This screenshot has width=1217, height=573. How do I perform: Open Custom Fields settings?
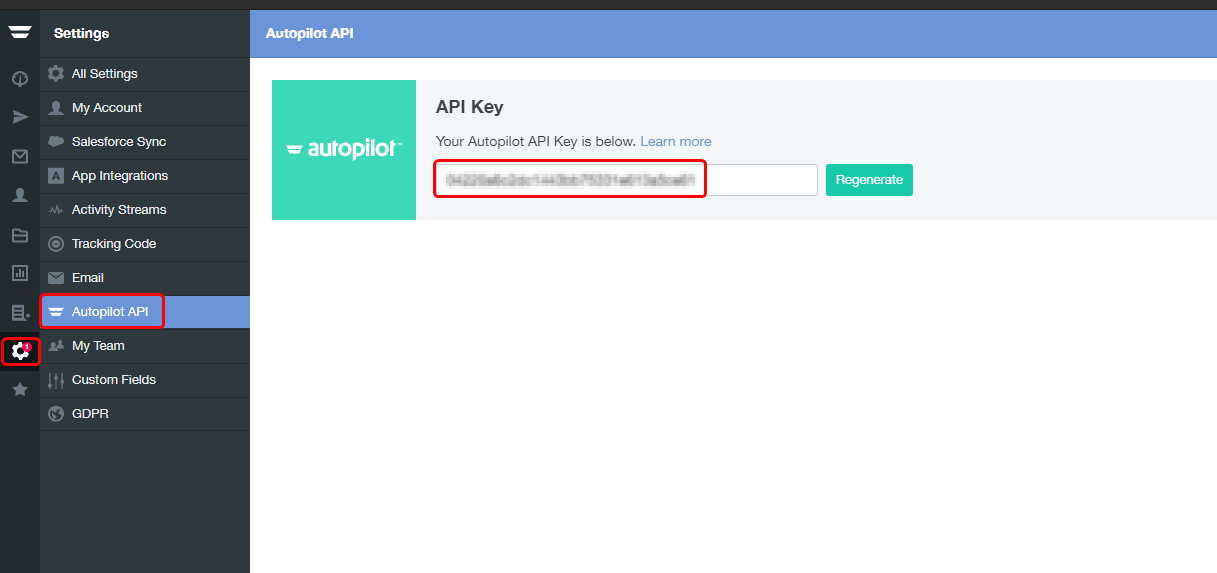coord(145,380)
